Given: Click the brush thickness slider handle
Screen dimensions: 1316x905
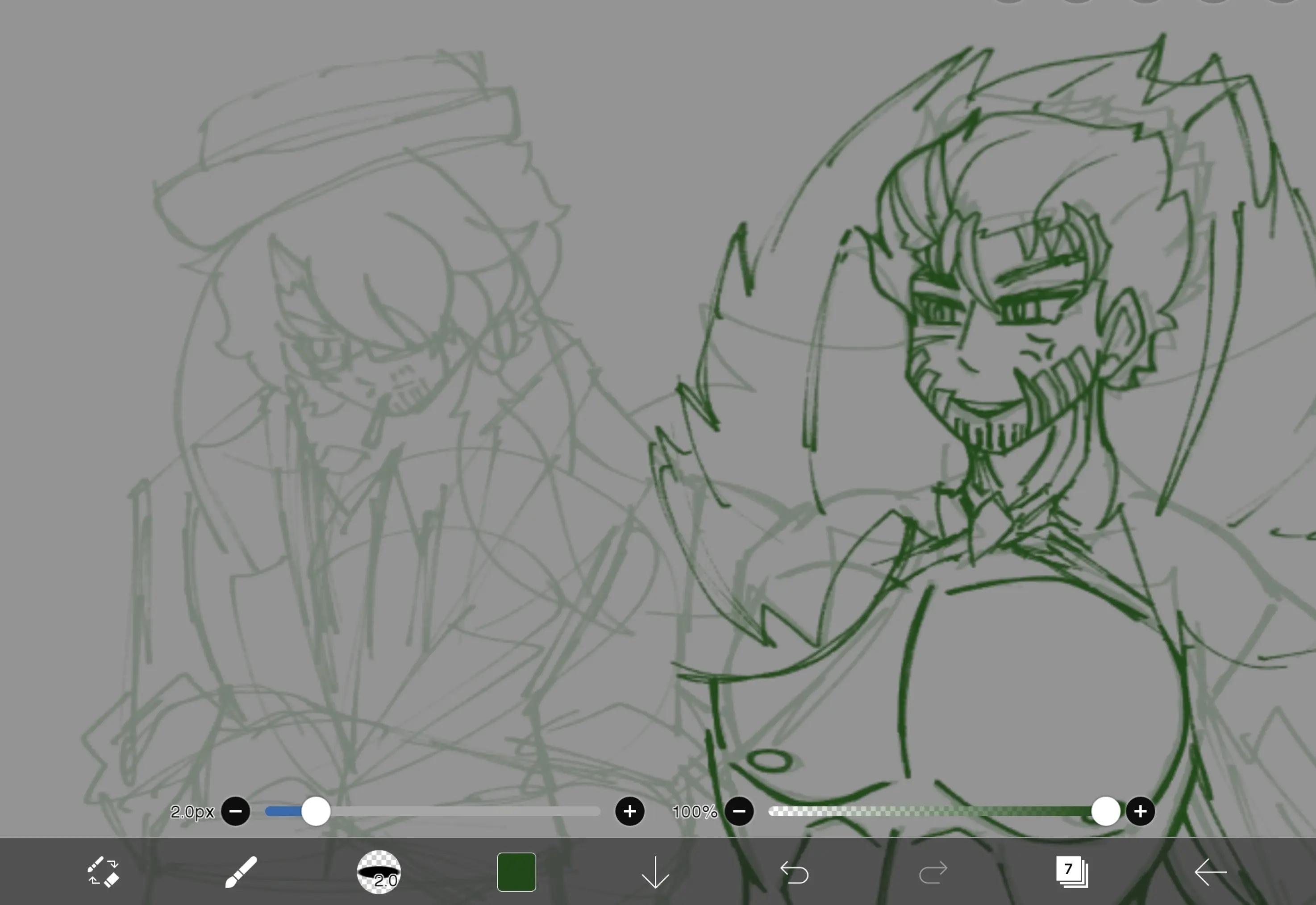Looking at the screenshot, I should click(316, 811).
